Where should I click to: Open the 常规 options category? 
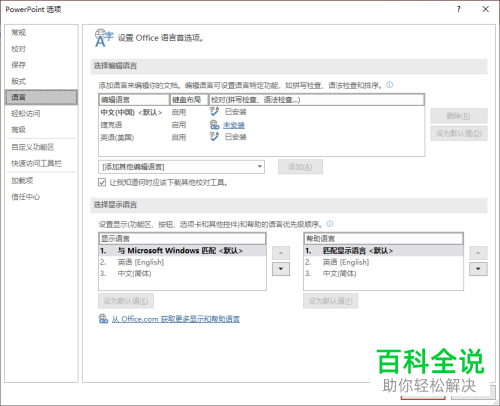(41, 32)
